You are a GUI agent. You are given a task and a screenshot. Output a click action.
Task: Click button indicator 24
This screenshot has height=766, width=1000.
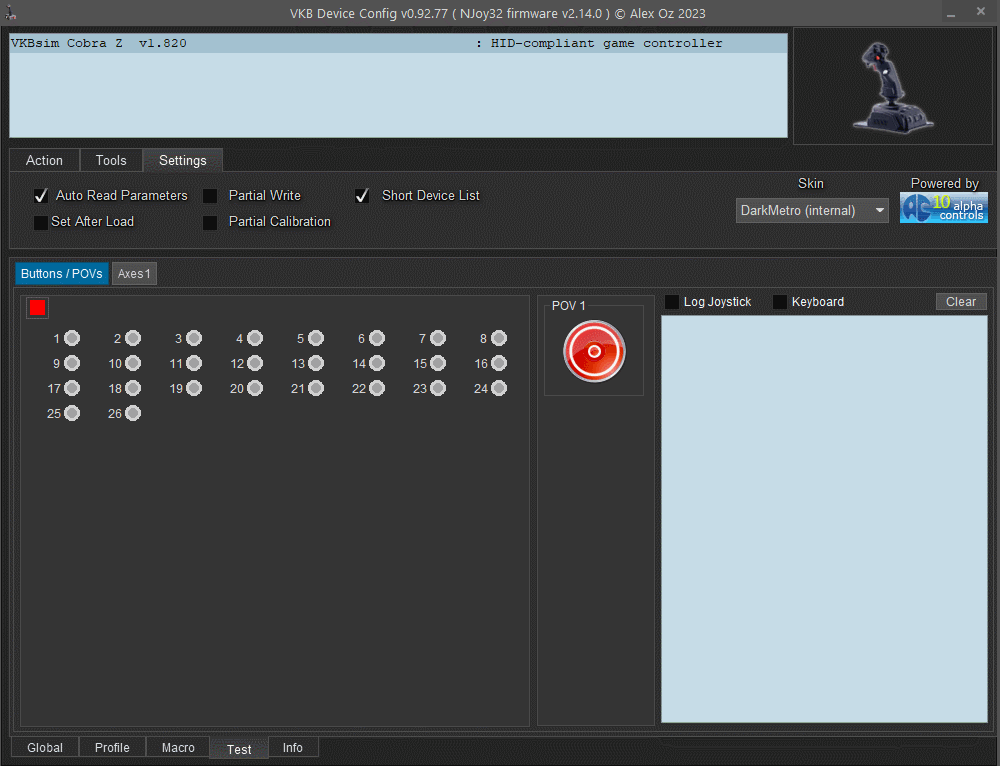[x=499, y=388]
